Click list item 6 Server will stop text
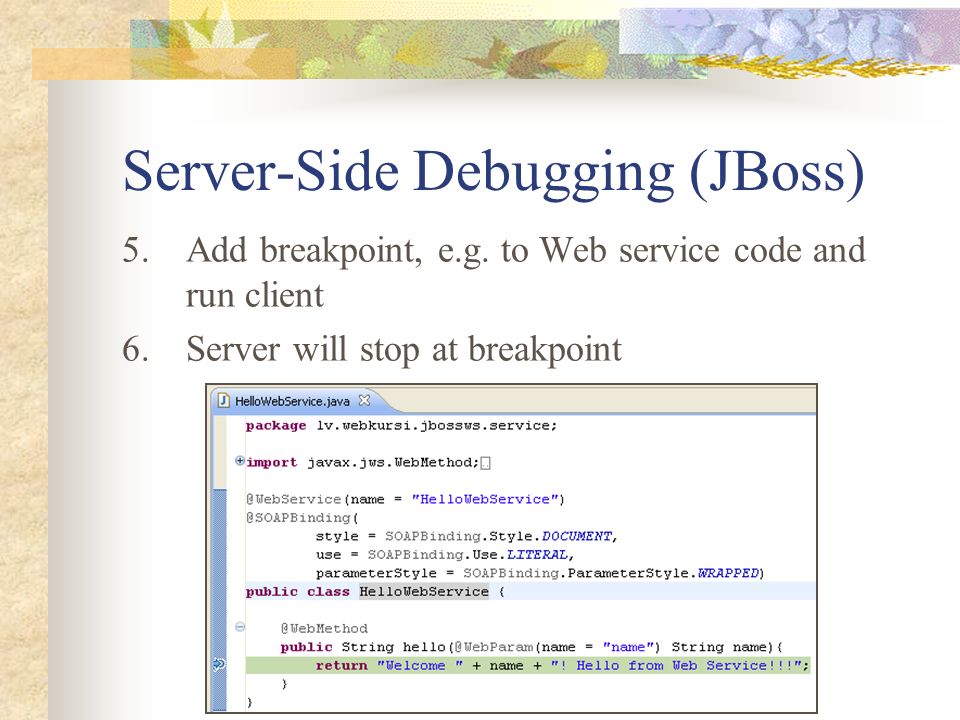Image resolution: width=960 pixels, height=720 pixels. 403,349
